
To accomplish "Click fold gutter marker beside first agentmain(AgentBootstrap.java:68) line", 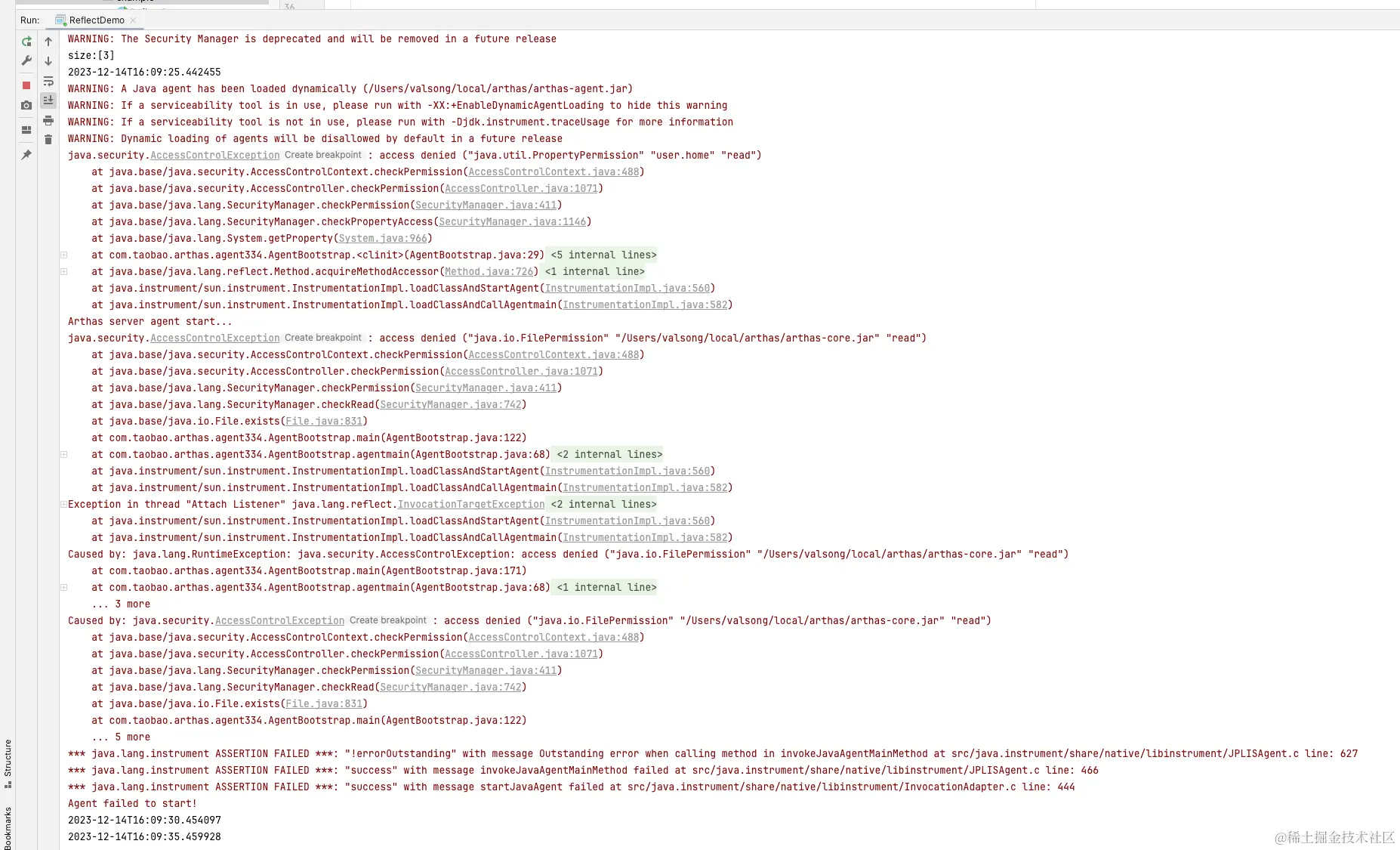I will tap(64, 455).
